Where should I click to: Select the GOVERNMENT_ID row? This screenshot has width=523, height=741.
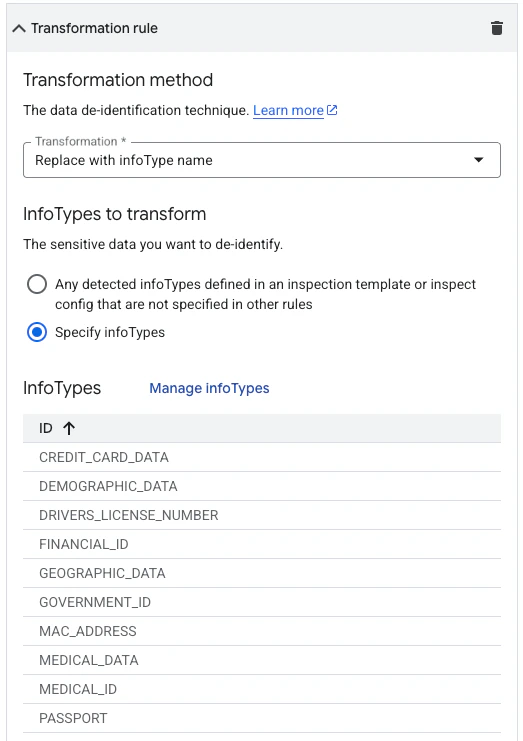pos(262,602)
